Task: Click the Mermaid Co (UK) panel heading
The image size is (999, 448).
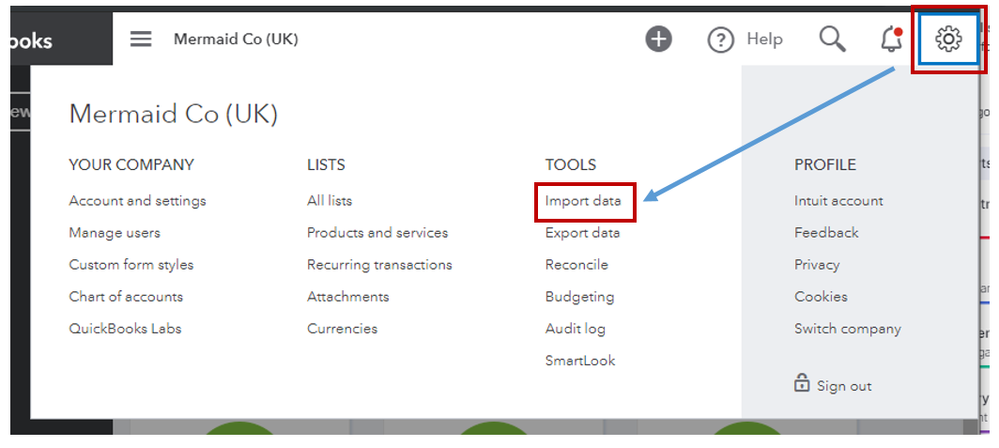Action: coord(173,115)
